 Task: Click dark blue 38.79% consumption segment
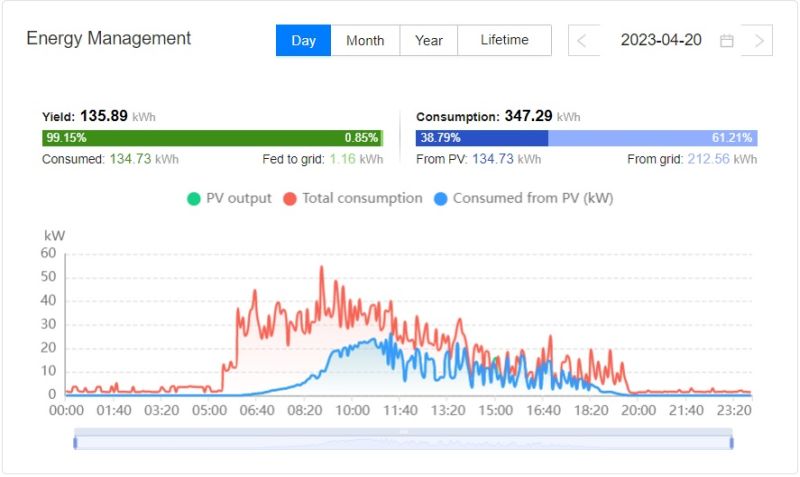[x=482, y=138]
